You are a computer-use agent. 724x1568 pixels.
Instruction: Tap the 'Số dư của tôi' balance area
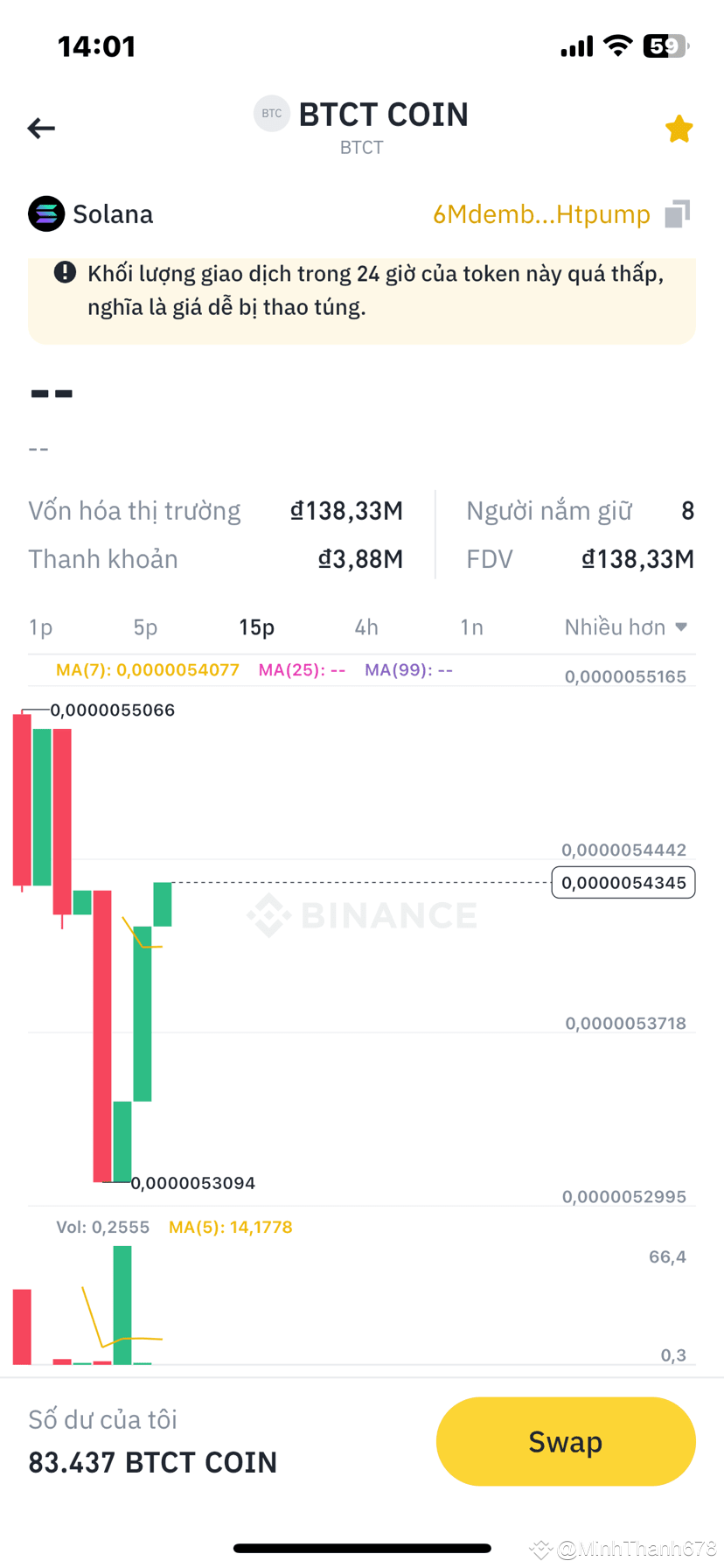coord(102,1419)
